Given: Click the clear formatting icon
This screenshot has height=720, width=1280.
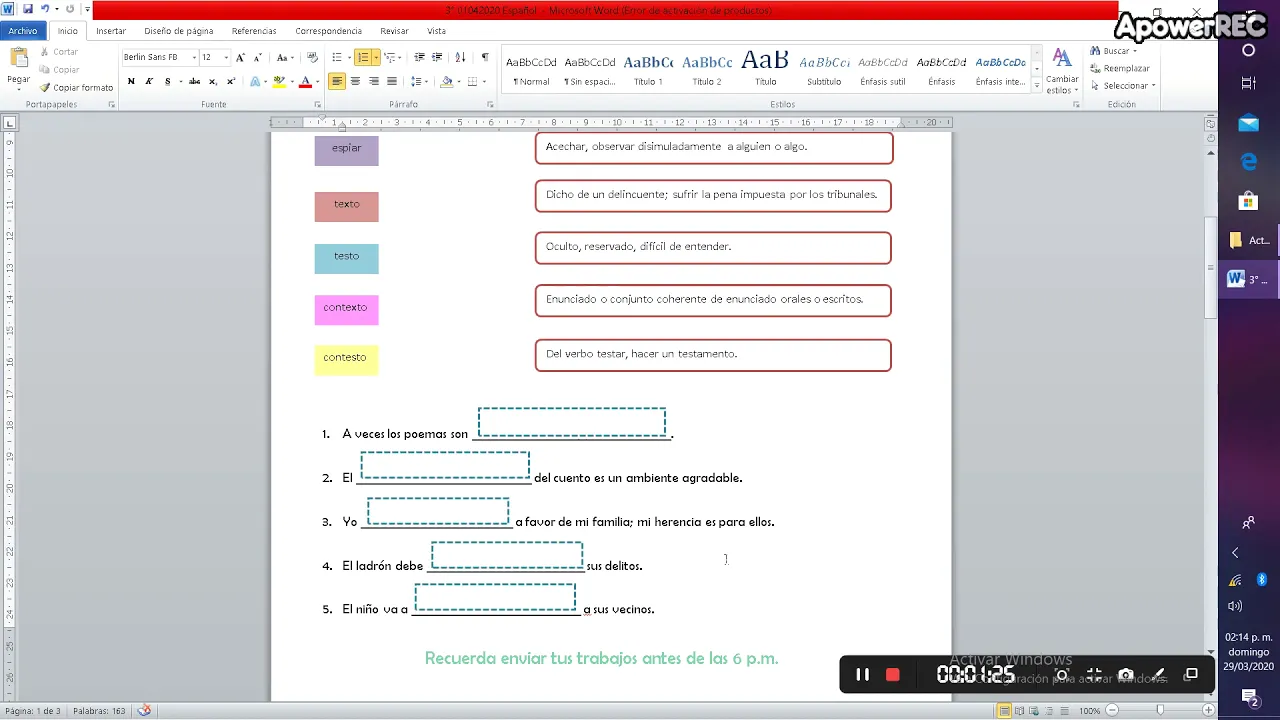Looking at the screenshot, I should click(x=312, y=58).
